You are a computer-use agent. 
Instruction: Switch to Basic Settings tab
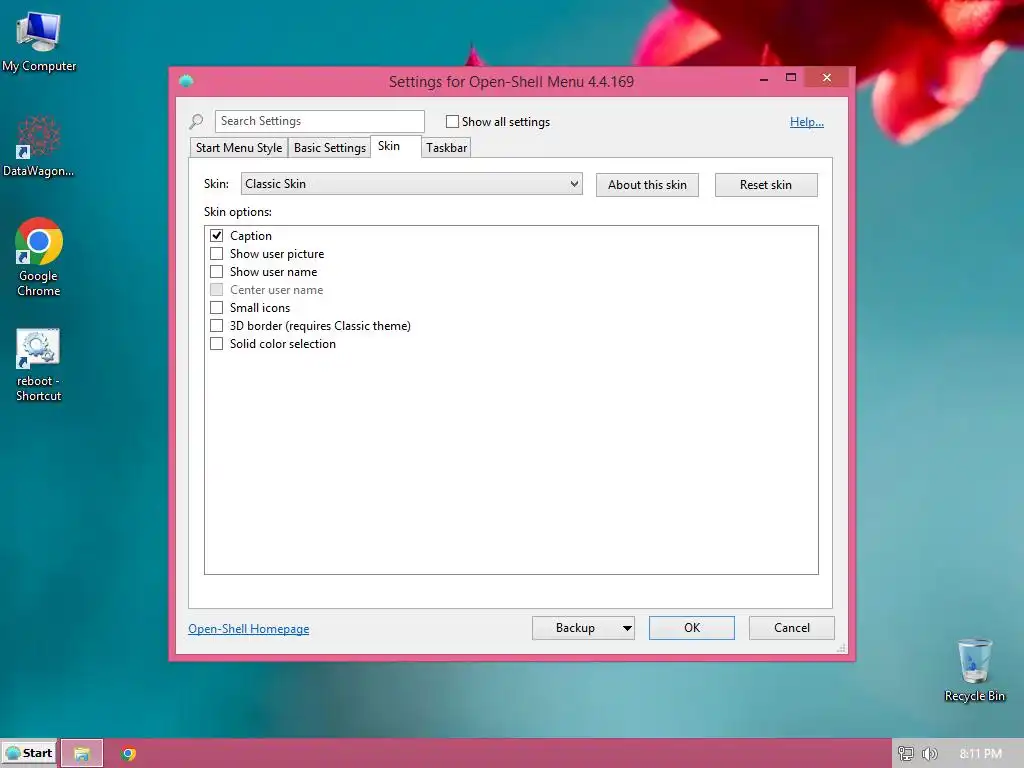pyautogui.click(x=330, y=148)
